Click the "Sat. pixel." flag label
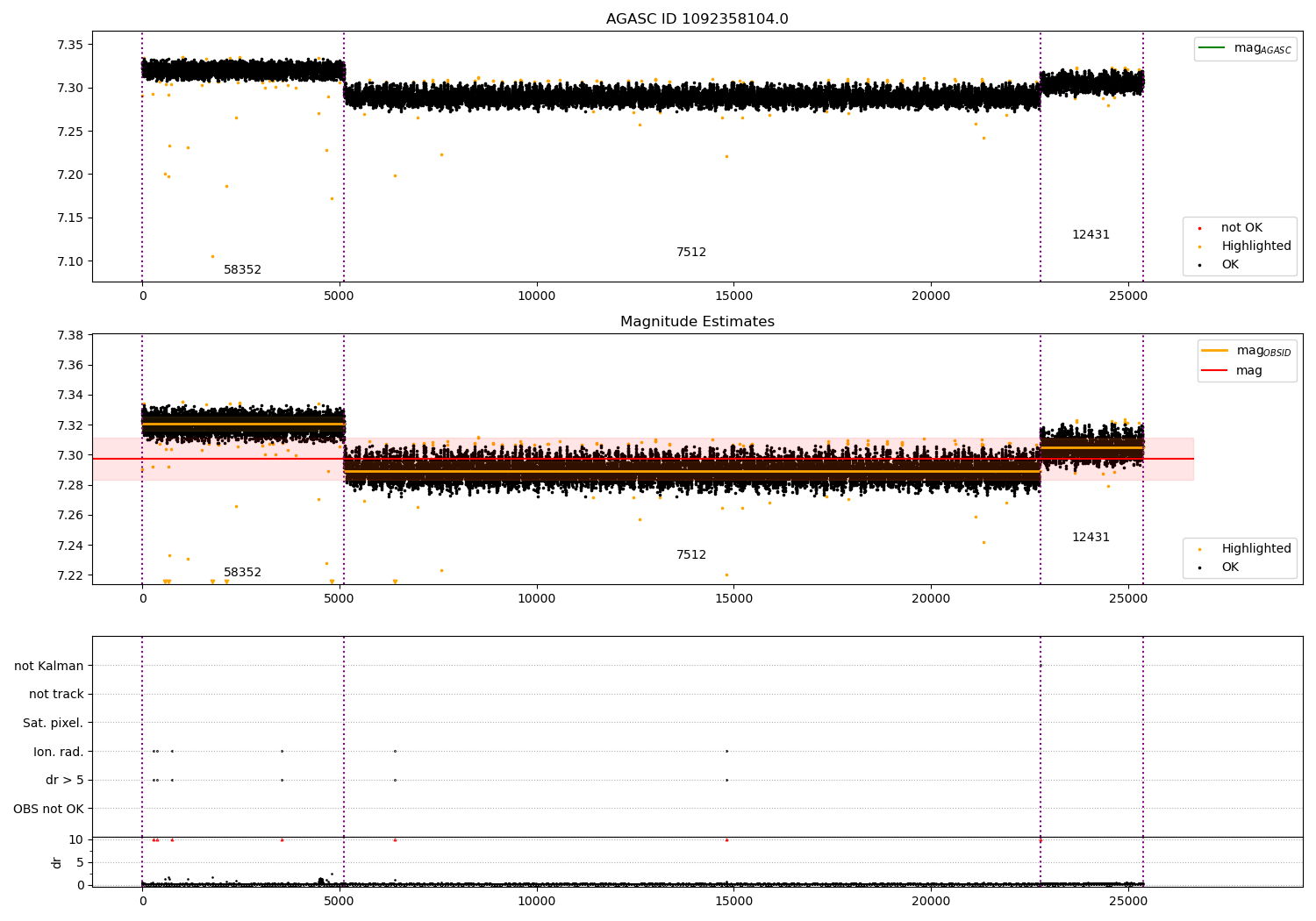1316x921 pixels. 54,724
